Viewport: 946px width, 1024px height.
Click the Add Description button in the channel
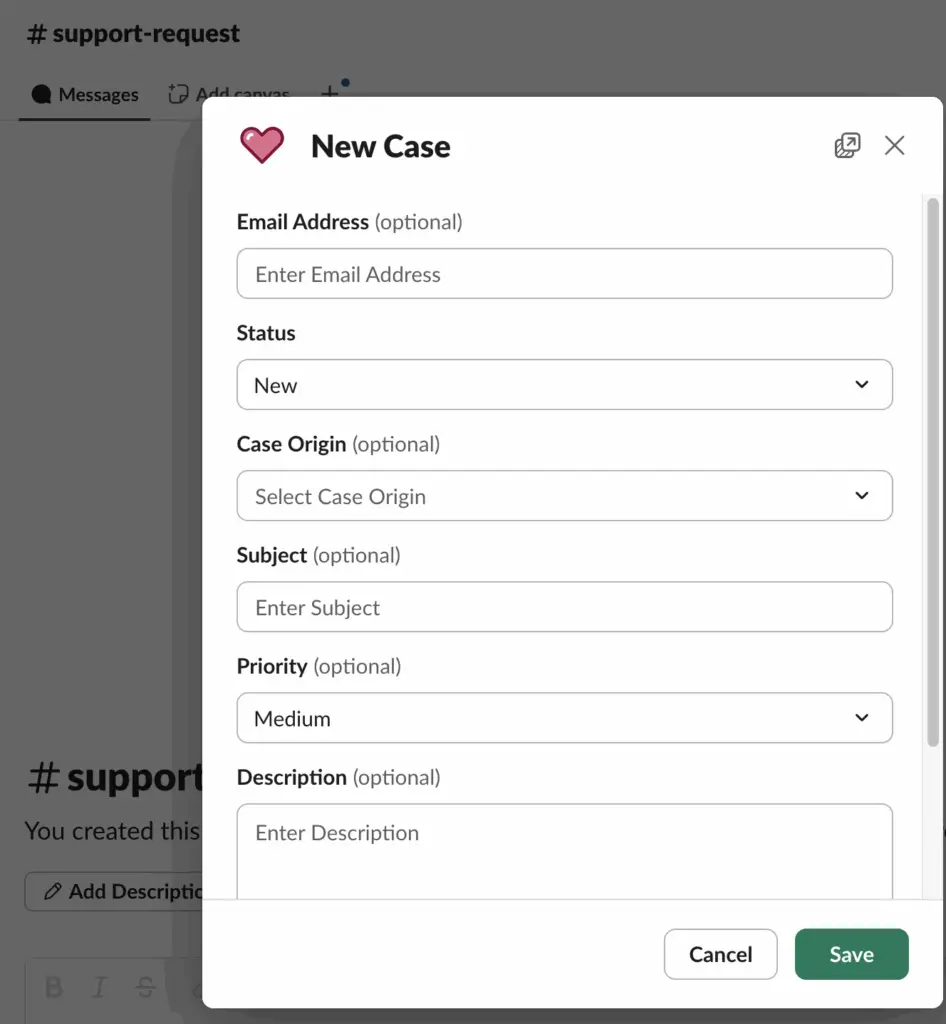pos(114,891)
